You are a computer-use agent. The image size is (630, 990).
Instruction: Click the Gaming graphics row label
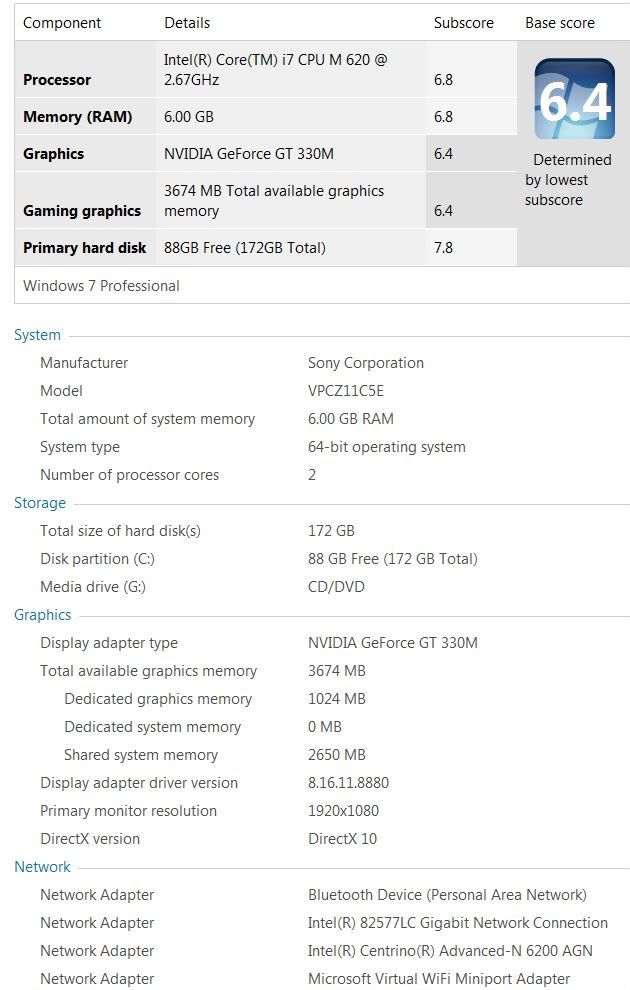(82, 211)
